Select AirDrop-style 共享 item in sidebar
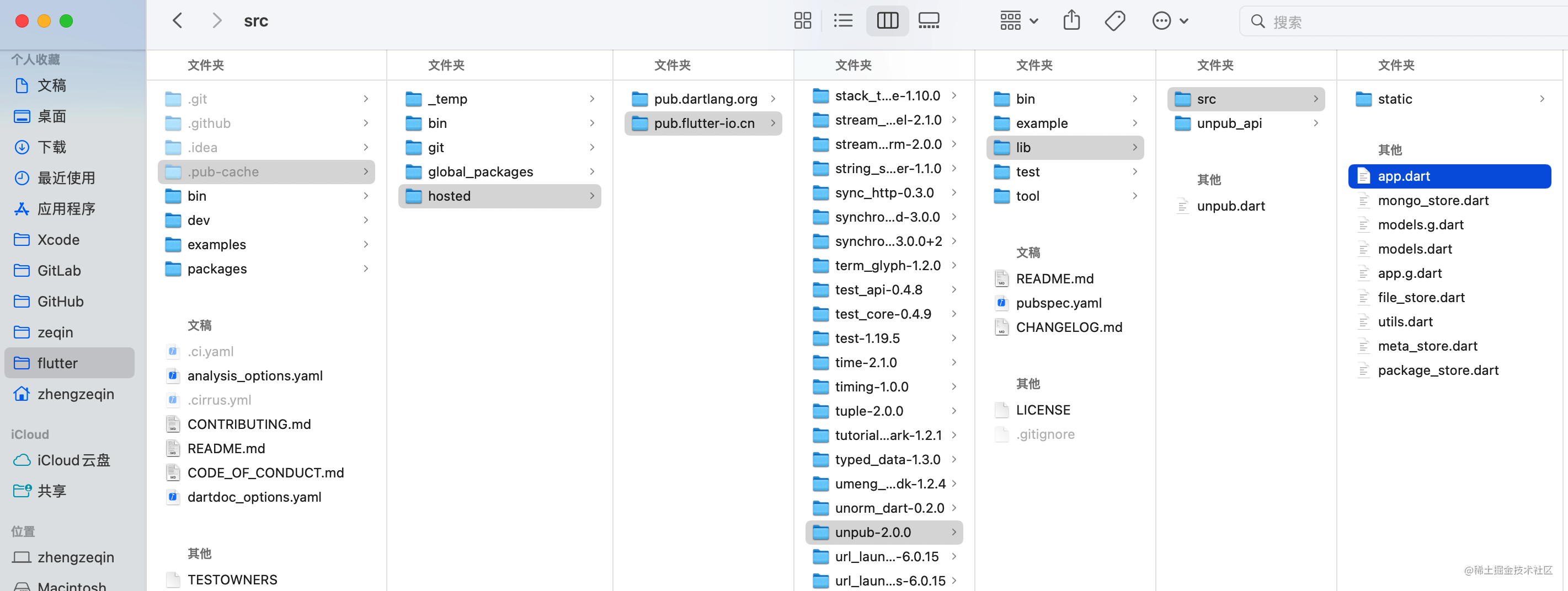Viewport: 1568px width, 591px height. [x=52, y=491]
